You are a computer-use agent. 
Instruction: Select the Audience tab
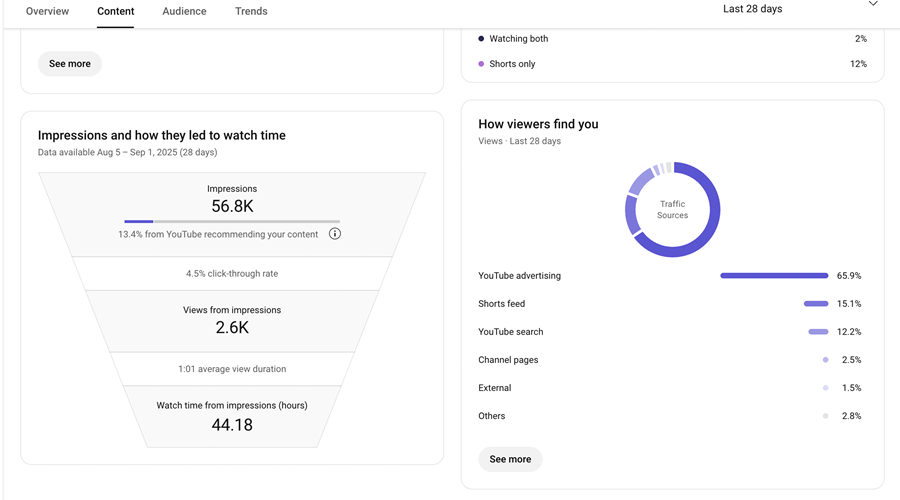point(184,12)
